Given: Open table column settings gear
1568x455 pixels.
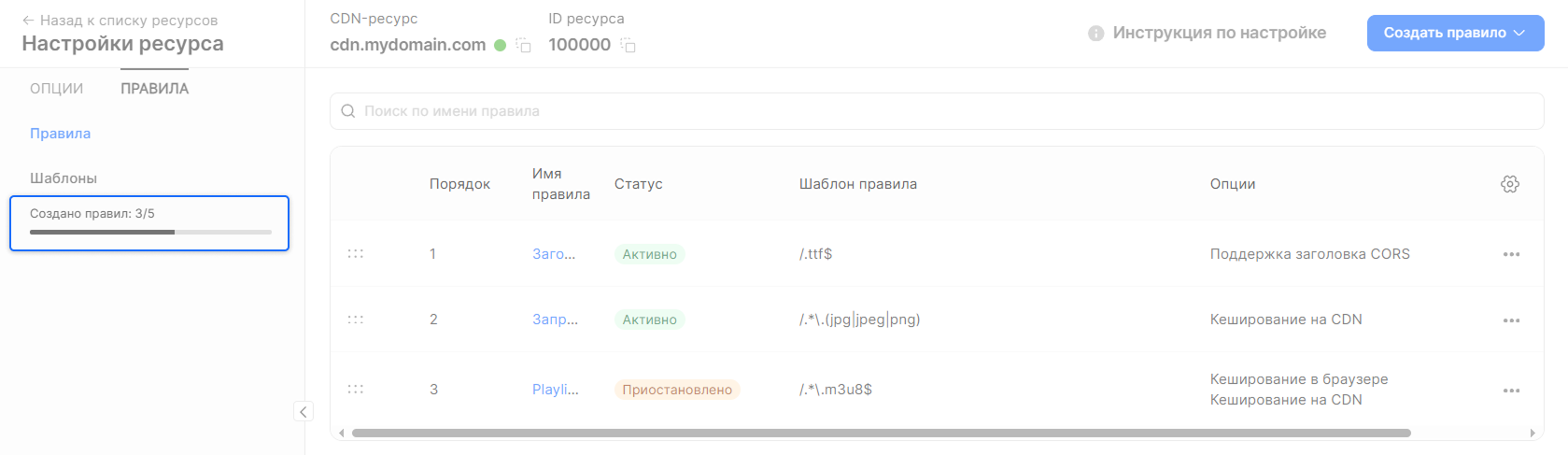Looking at the screenshot, I should pos(1509,184).
